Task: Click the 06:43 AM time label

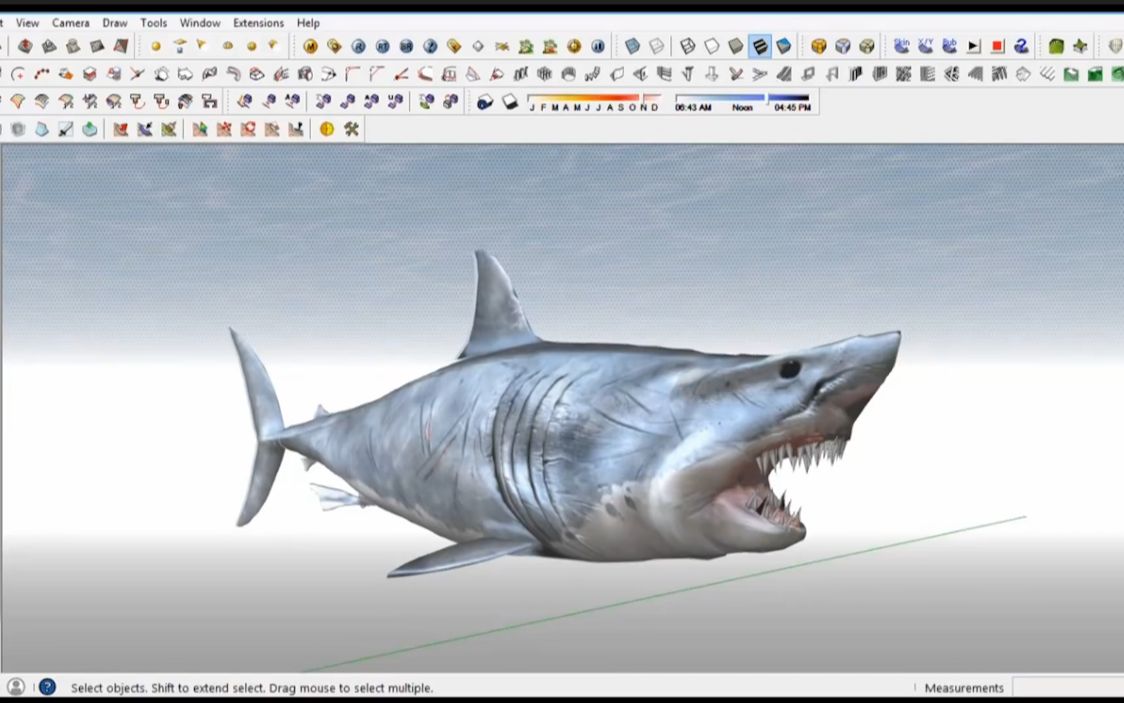Action: click(x=693, y=107)
